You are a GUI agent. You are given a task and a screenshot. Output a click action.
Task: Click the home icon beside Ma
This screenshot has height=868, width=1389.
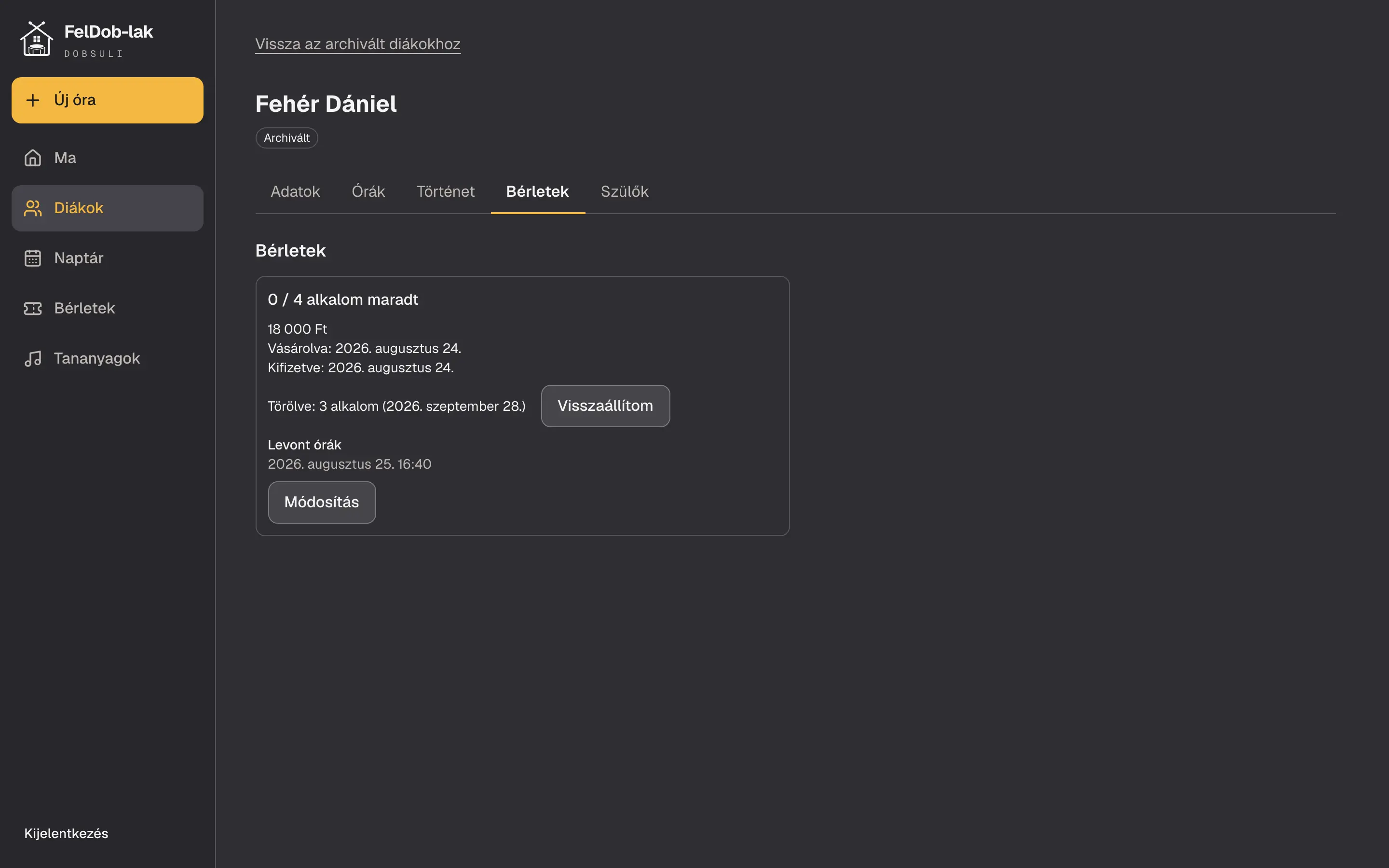(x=33, y=158)
